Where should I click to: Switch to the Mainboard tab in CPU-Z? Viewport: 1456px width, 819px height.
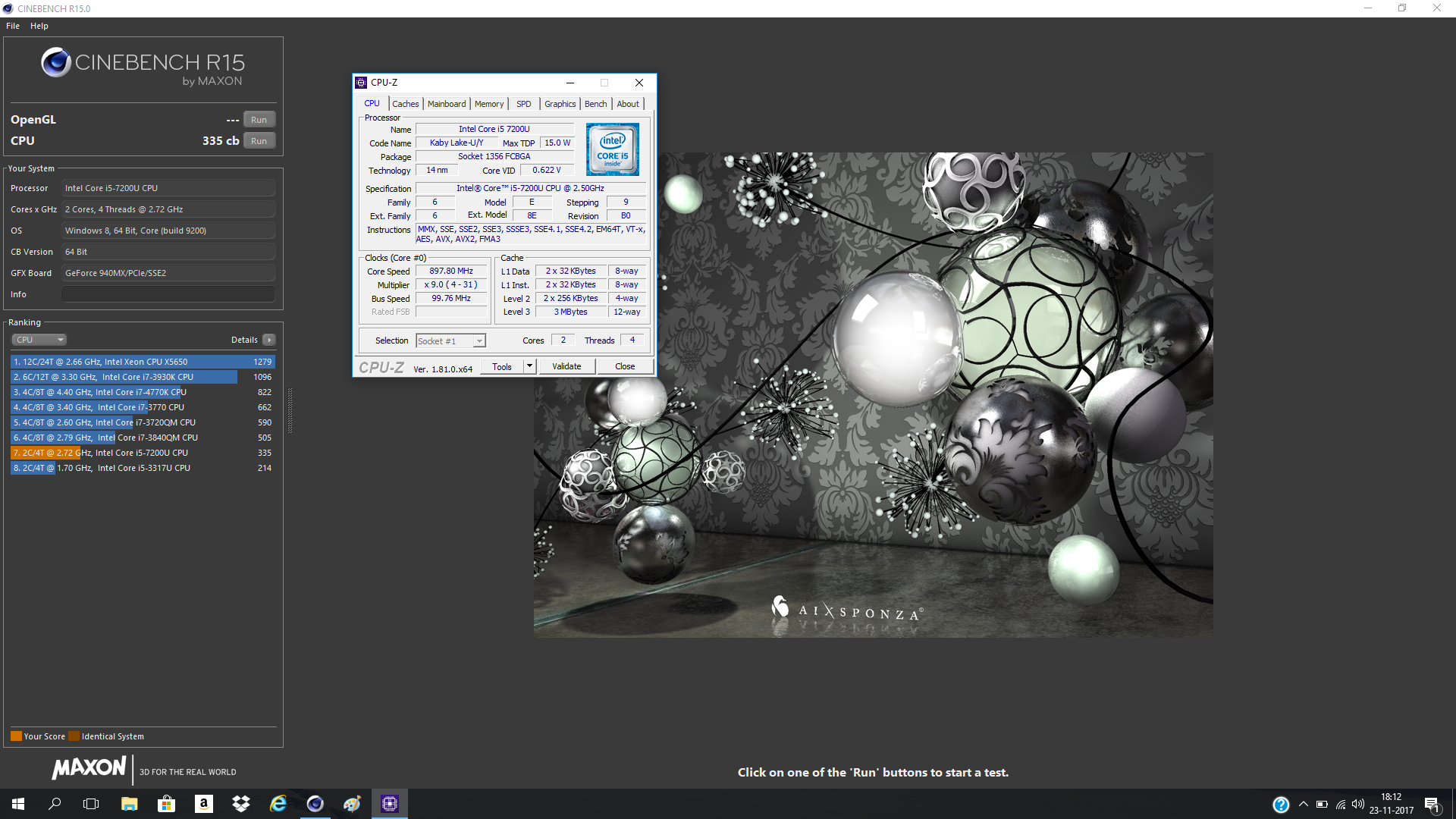click(447, 104)
